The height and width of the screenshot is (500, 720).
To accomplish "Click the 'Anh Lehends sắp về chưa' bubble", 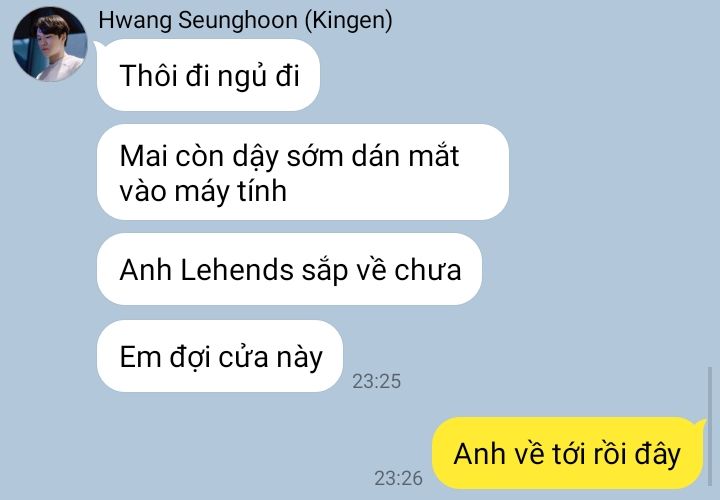I will [289, 269].
